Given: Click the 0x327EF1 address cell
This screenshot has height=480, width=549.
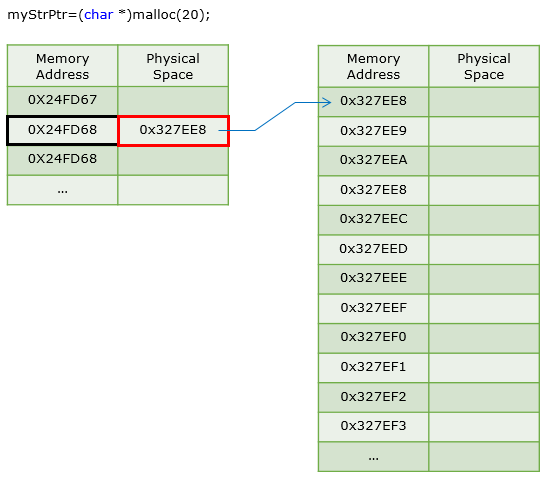Looking at the screenshot, I should pos(373,368).
